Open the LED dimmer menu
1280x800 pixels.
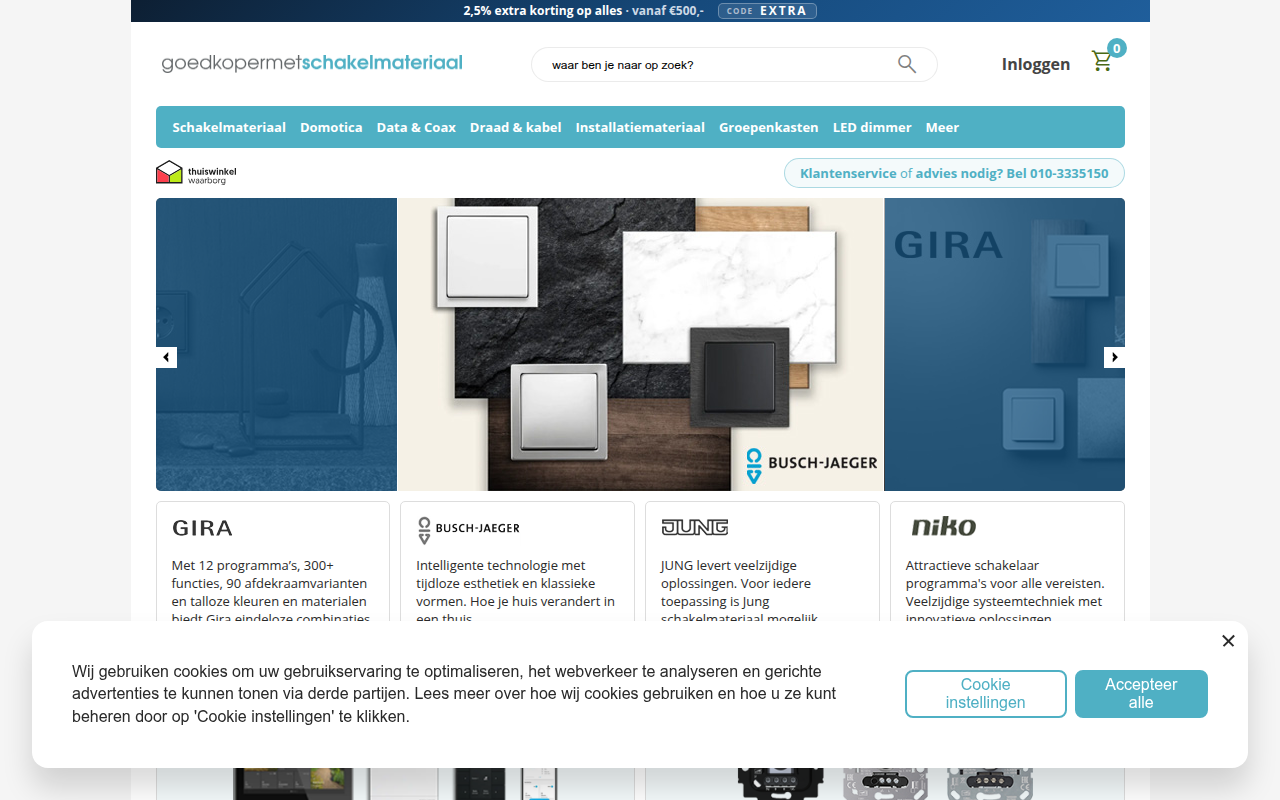(872, 127)
